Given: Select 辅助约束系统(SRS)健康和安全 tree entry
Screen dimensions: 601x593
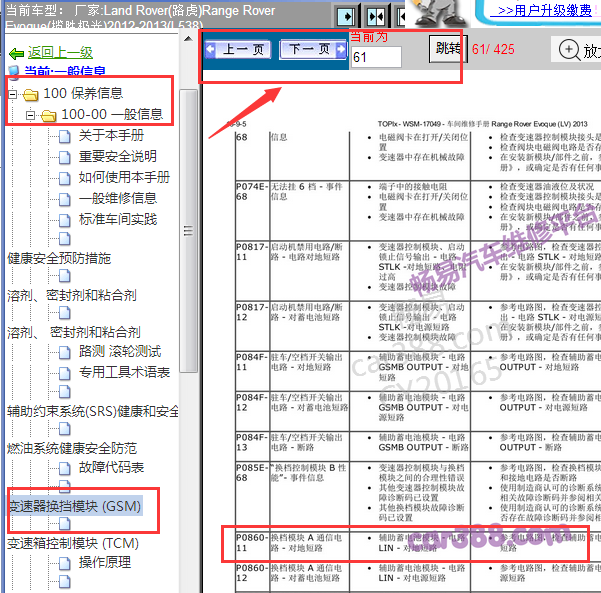Looking at the screenshot, I should (93, 412).
